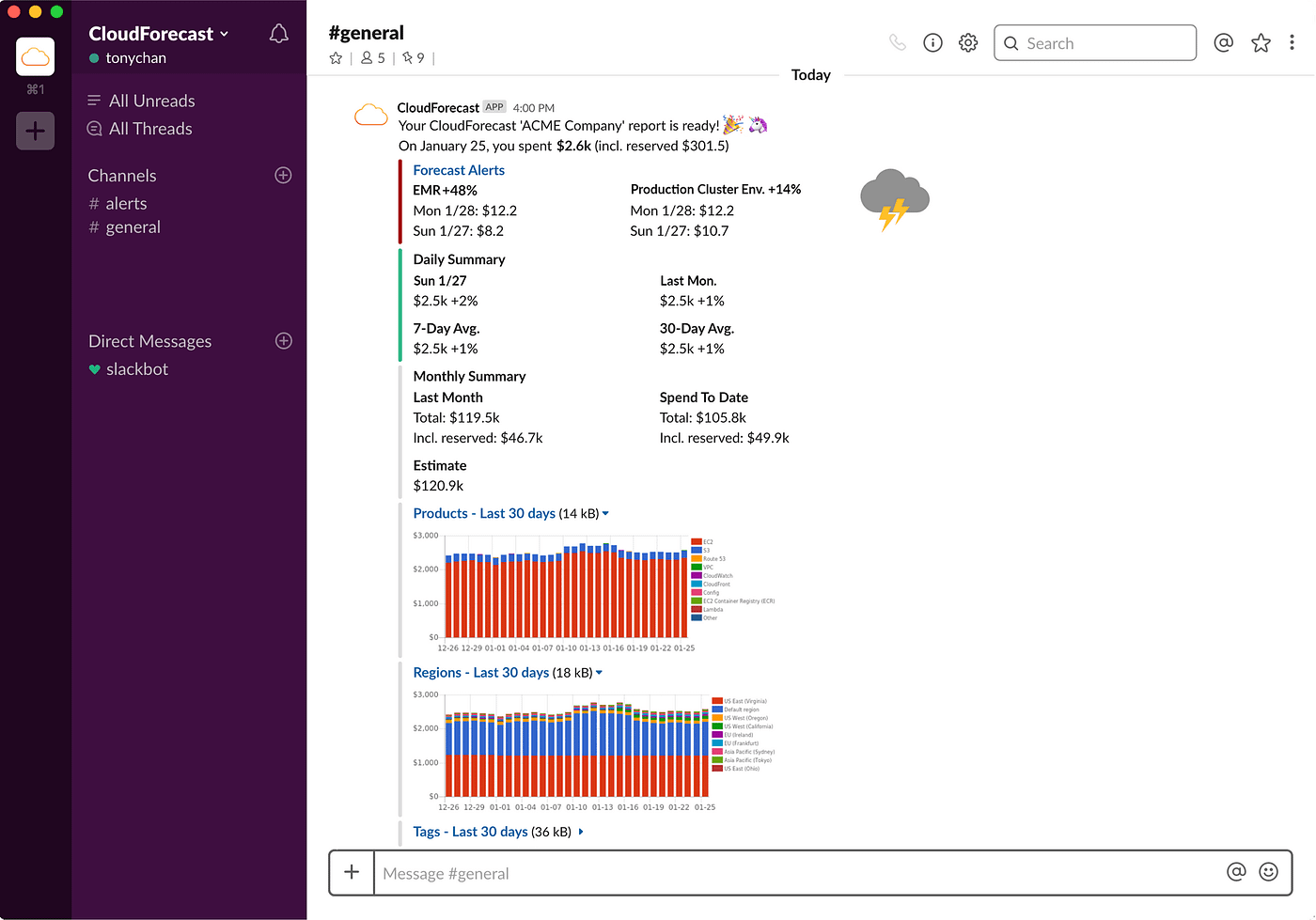
Task: Start a new direct message
Action: 284,341
